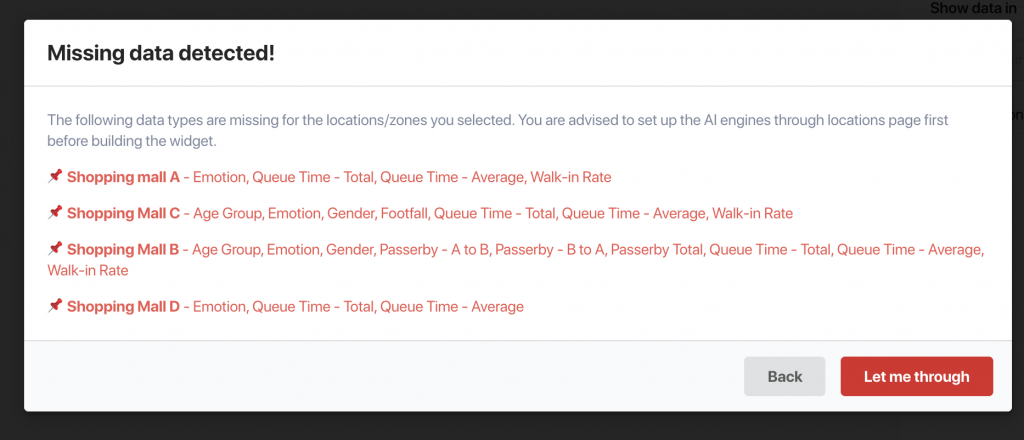Click the pushpin icon beside Shopping Mall D
The height and width of the screenshot is (440, 1024).
55,306
